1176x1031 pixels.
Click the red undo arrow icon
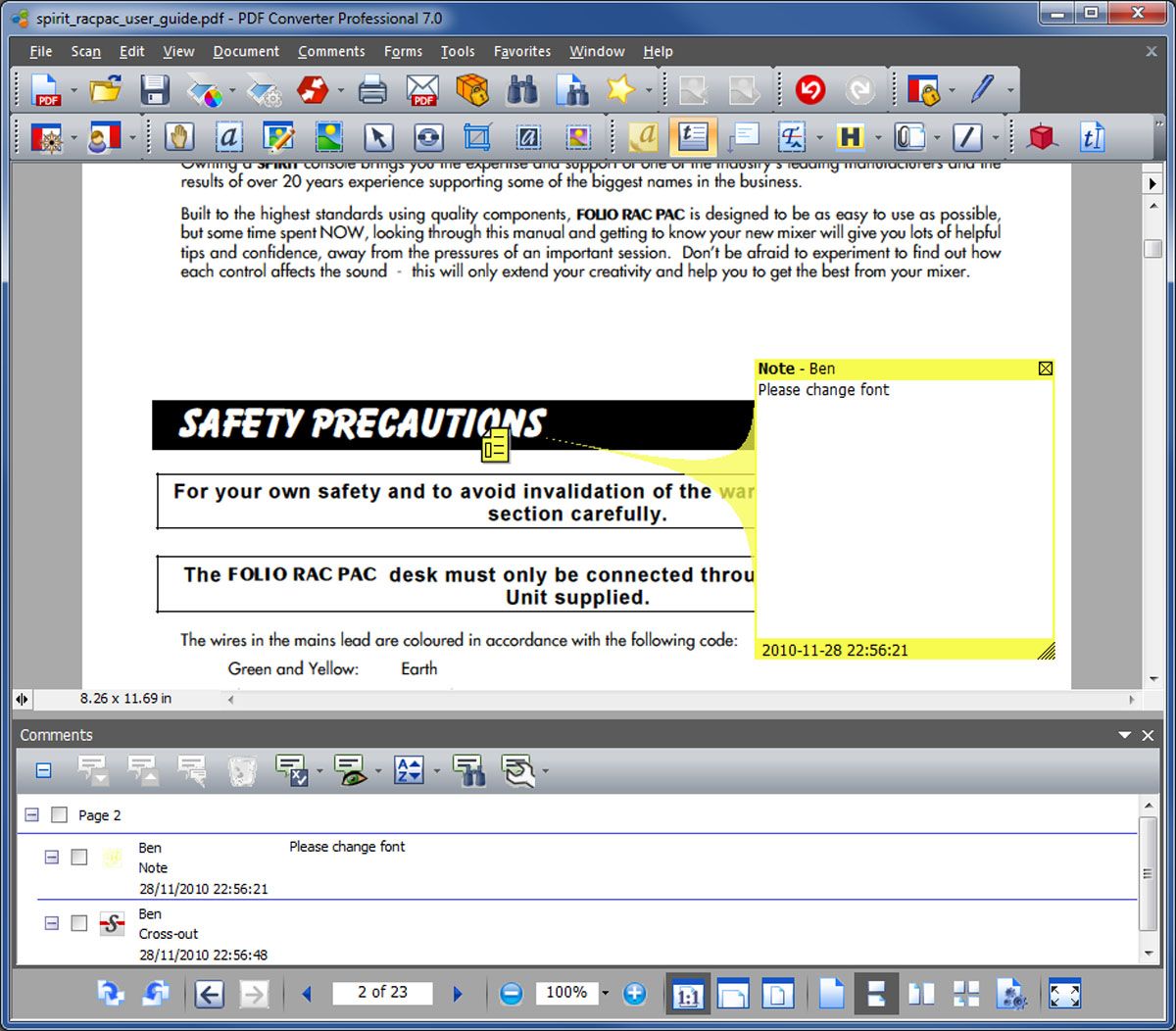click(x=810, y=90)
